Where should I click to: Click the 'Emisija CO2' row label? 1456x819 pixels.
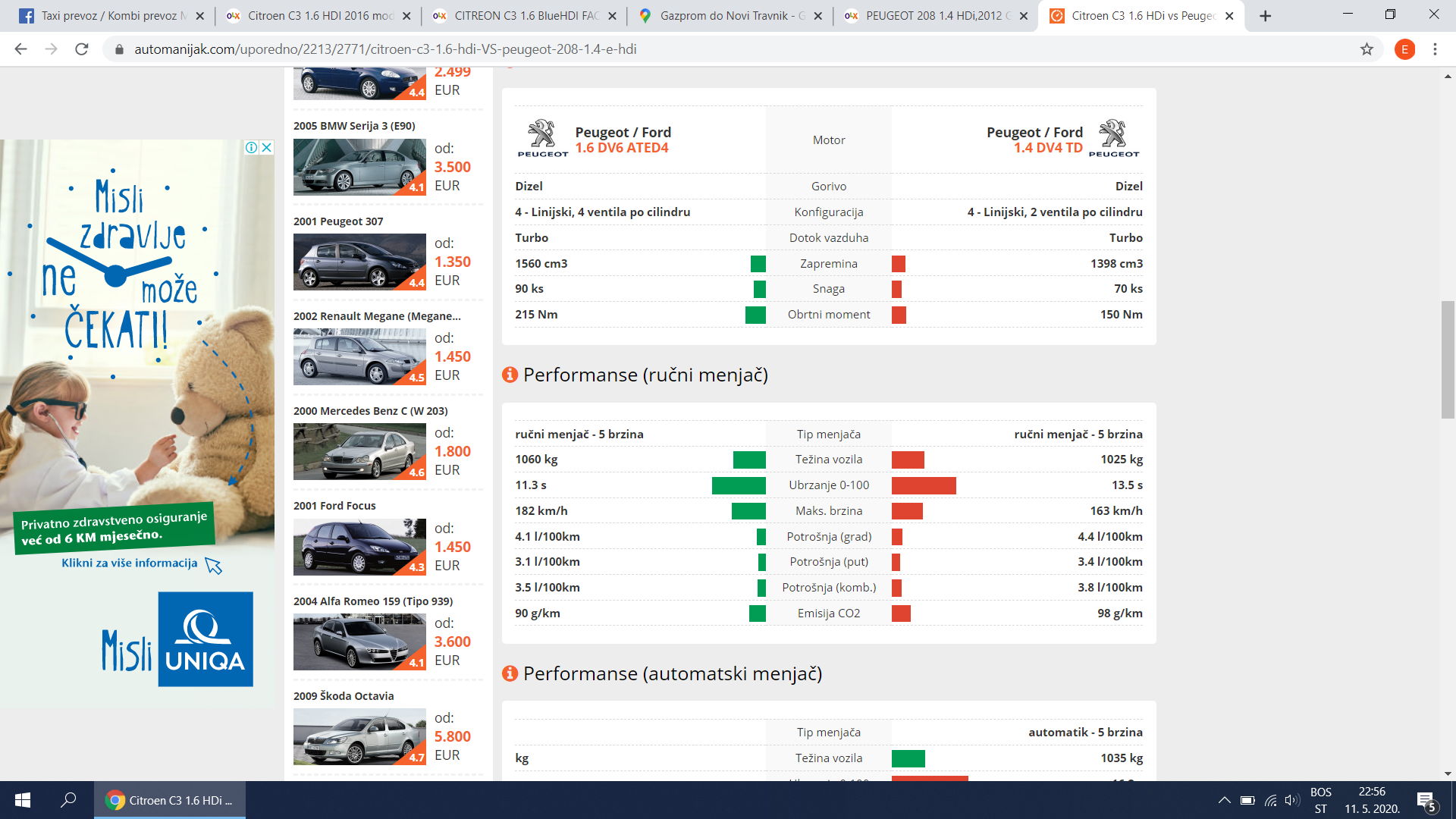pyautogui.click(x=829, y=613)
